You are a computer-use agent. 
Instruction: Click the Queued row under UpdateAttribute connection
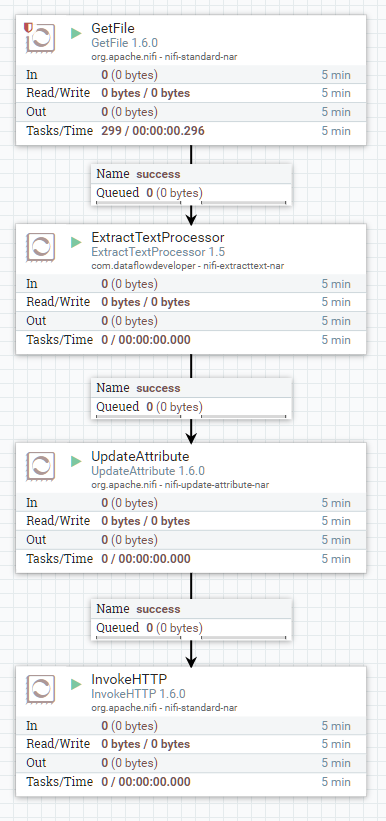191,628
